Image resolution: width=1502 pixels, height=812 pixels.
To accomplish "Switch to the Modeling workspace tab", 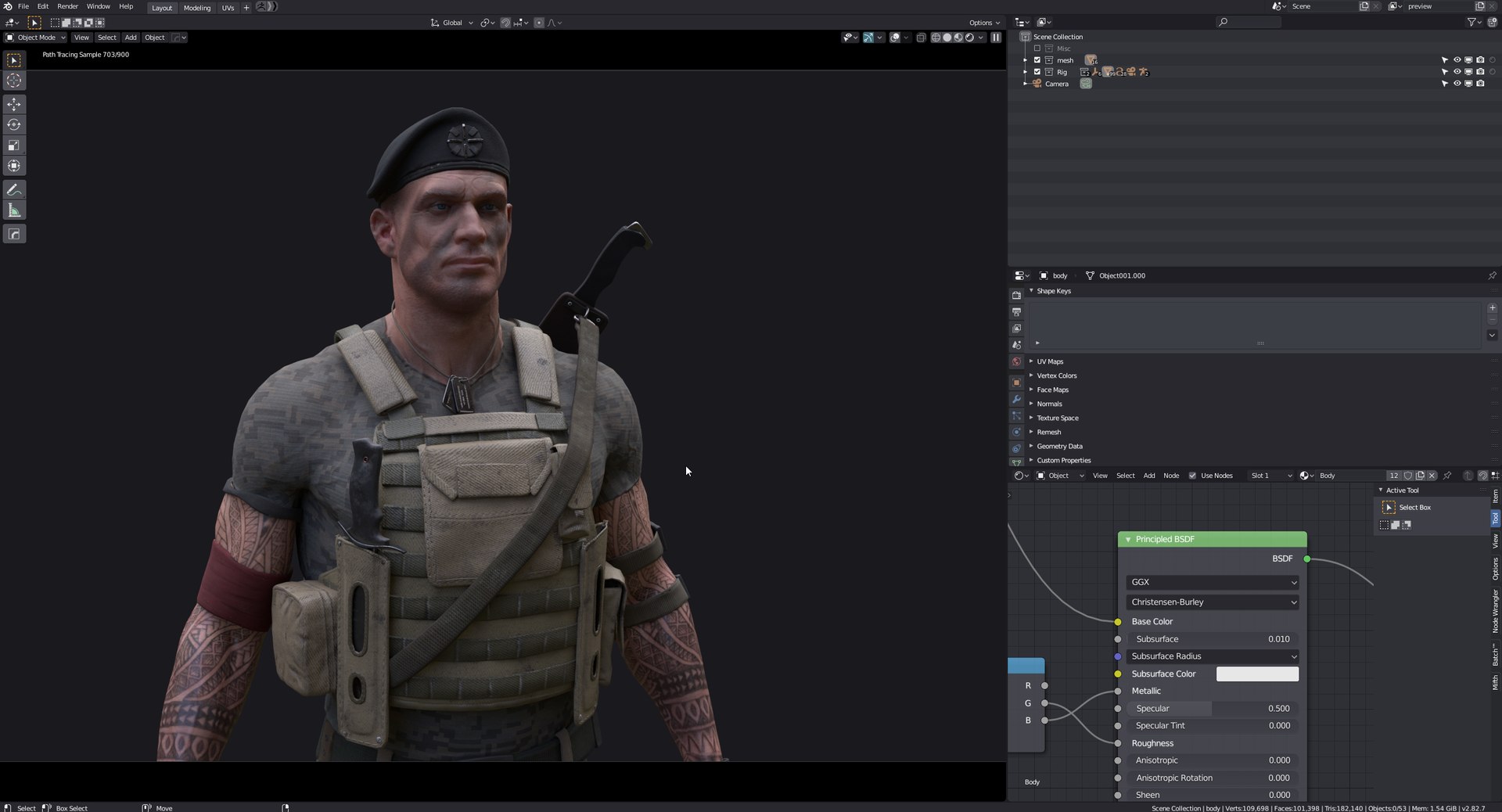I will [197, 8].
